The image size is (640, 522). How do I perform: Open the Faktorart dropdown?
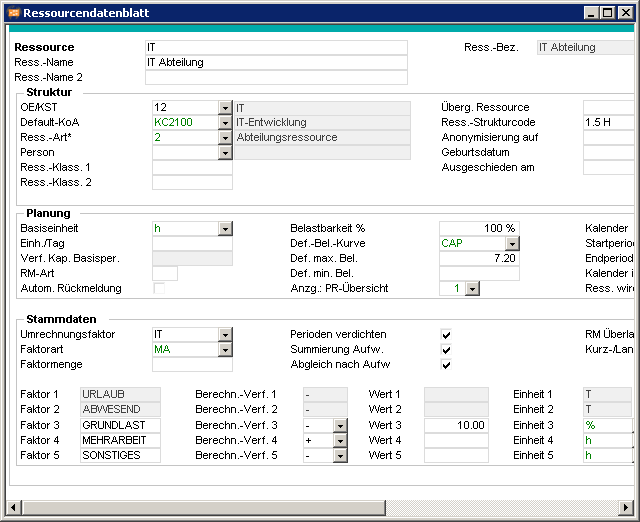[x=225, y=350]
